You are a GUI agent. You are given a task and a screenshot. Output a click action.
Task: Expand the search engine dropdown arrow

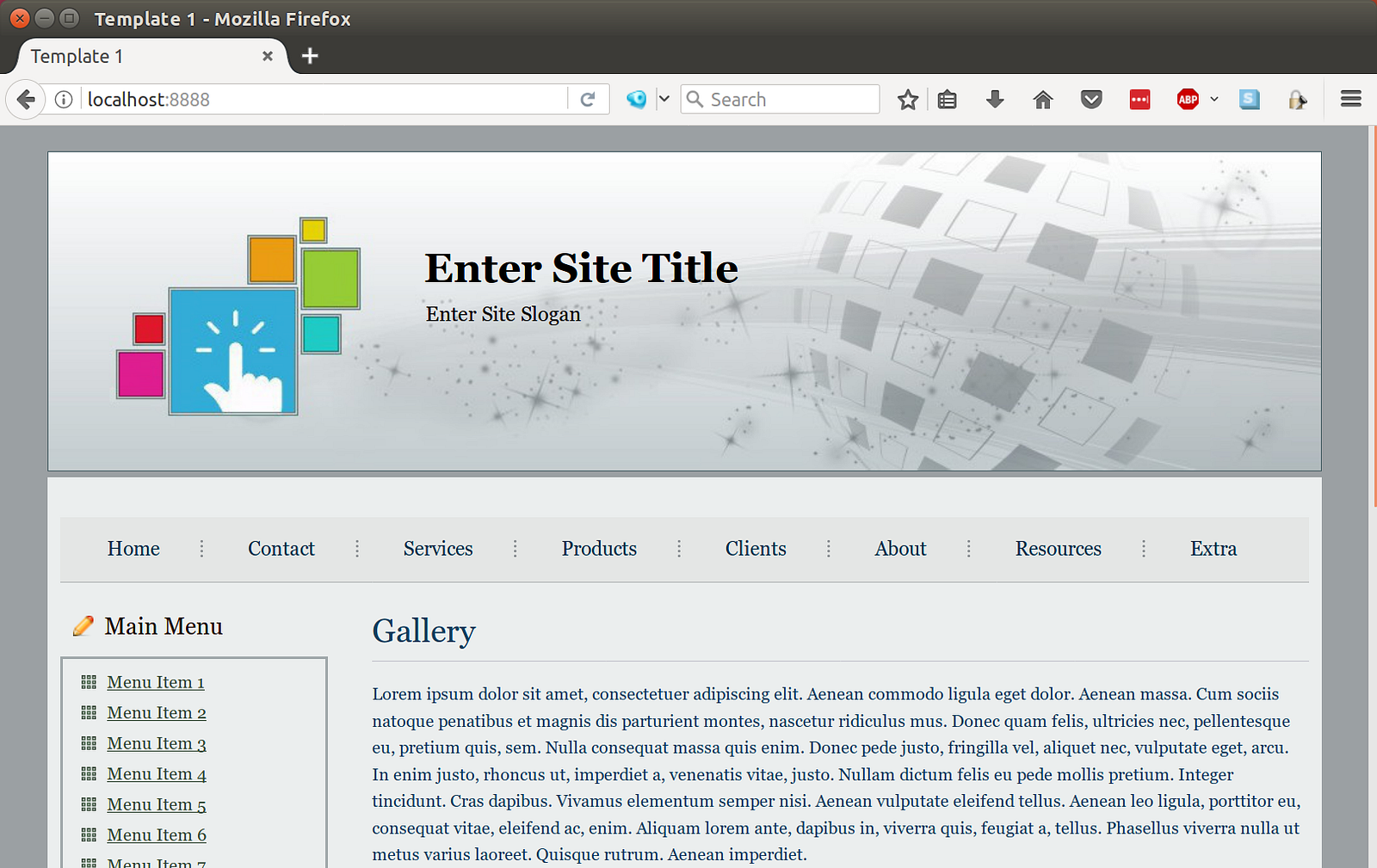point(664,99)
